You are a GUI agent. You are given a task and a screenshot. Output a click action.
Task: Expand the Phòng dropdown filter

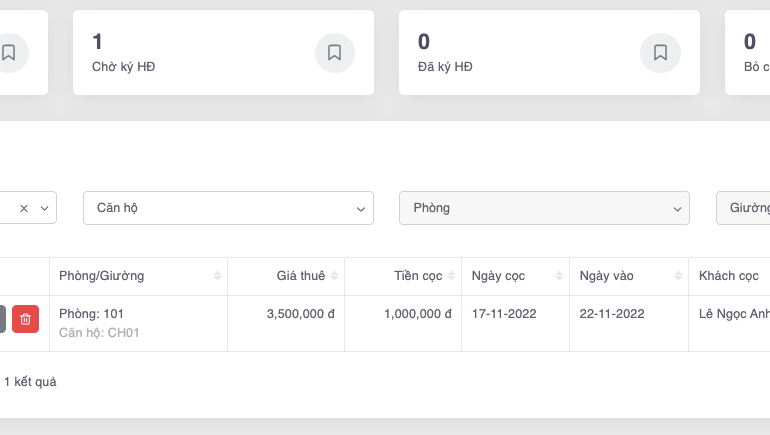pyautogui.click(x=544, y=208)
